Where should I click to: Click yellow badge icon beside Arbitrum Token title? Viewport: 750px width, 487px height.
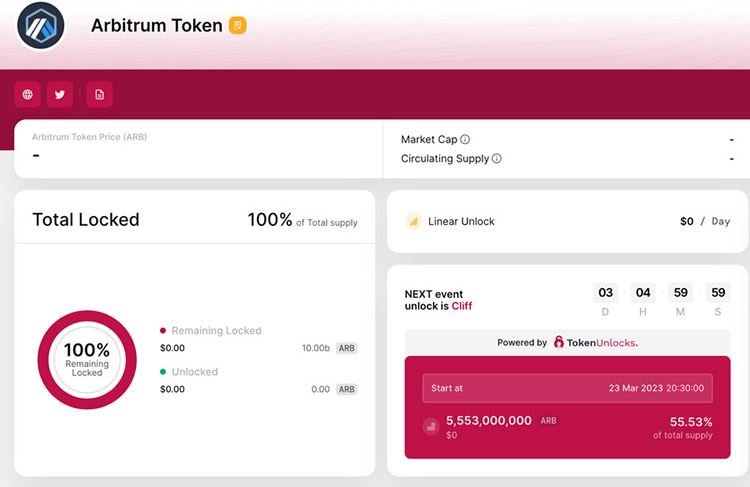click(238, 25)
